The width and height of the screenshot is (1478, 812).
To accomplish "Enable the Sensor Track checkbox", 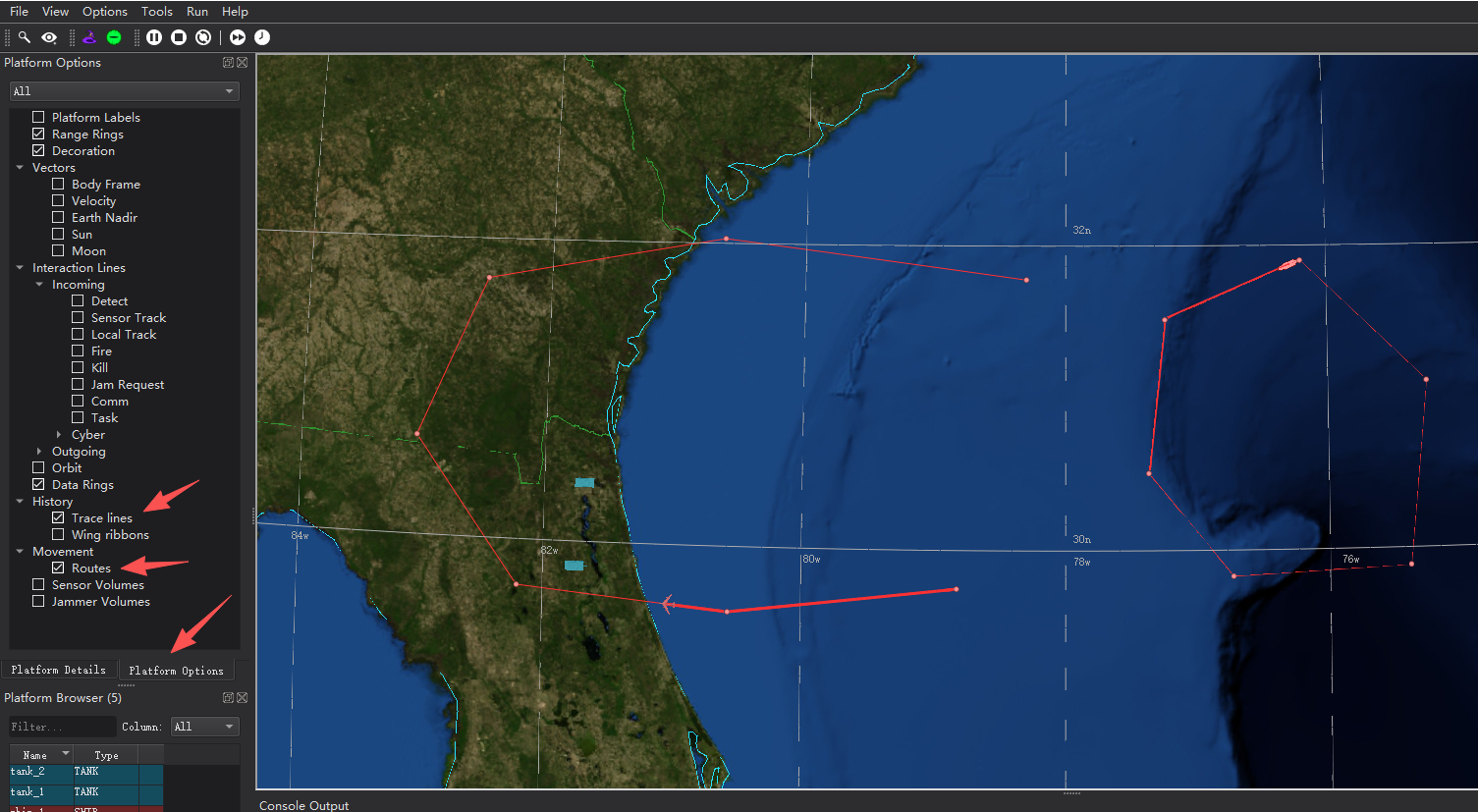I will pos(78,317).
